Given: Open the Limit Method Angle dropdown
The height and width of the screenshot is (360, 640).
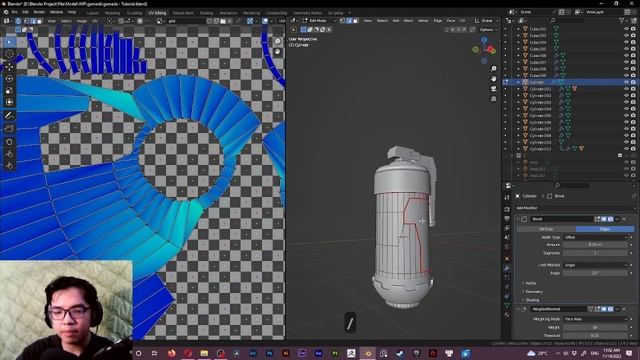Looking at the screenshot, I should click(x=596, y=265).
